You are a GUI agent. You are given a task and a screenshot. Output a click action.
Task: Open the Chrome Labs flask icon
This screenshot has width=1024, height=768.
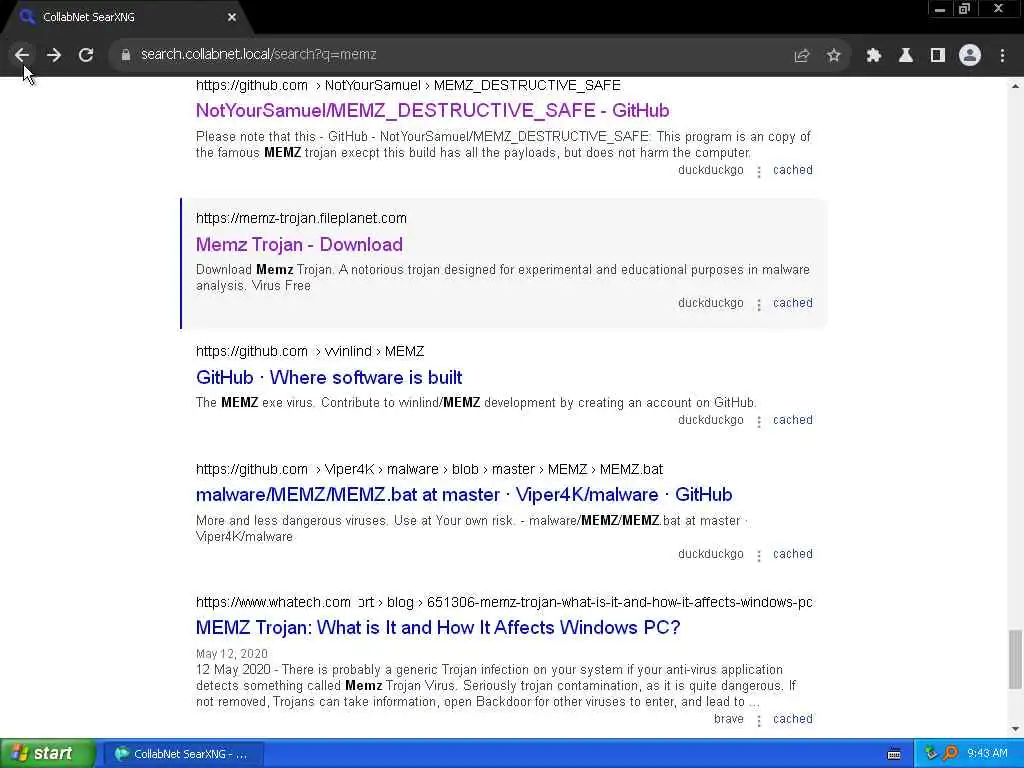point(906,56)
